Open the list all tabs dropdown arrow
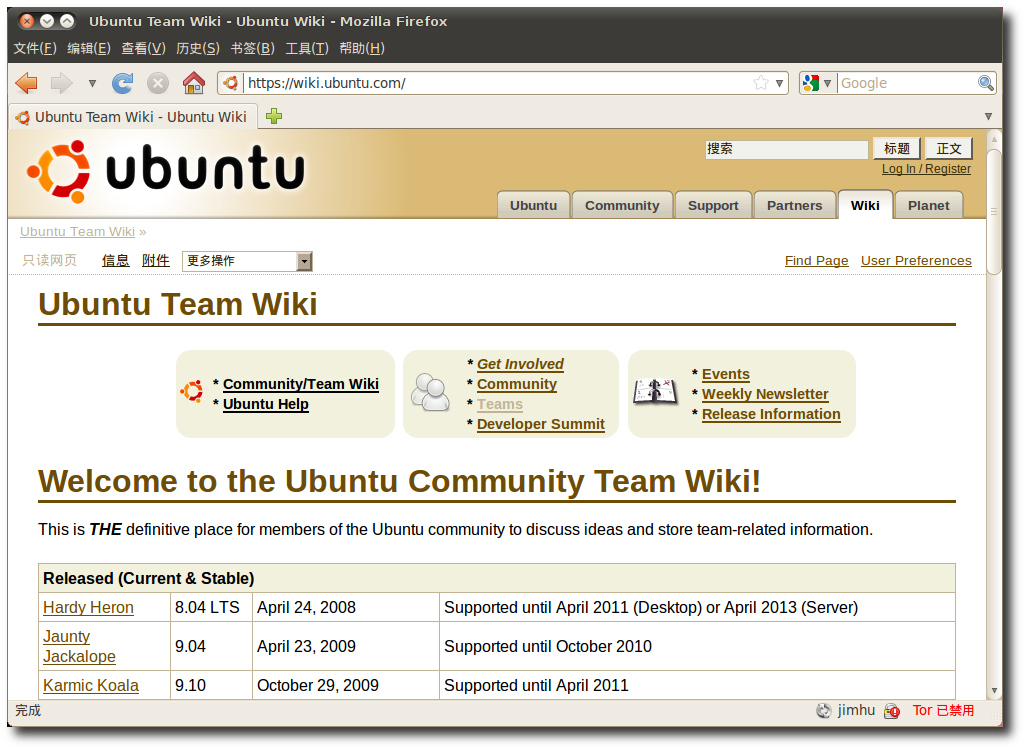Viewport: 1026px width, 750px height. tap(988, 116)
